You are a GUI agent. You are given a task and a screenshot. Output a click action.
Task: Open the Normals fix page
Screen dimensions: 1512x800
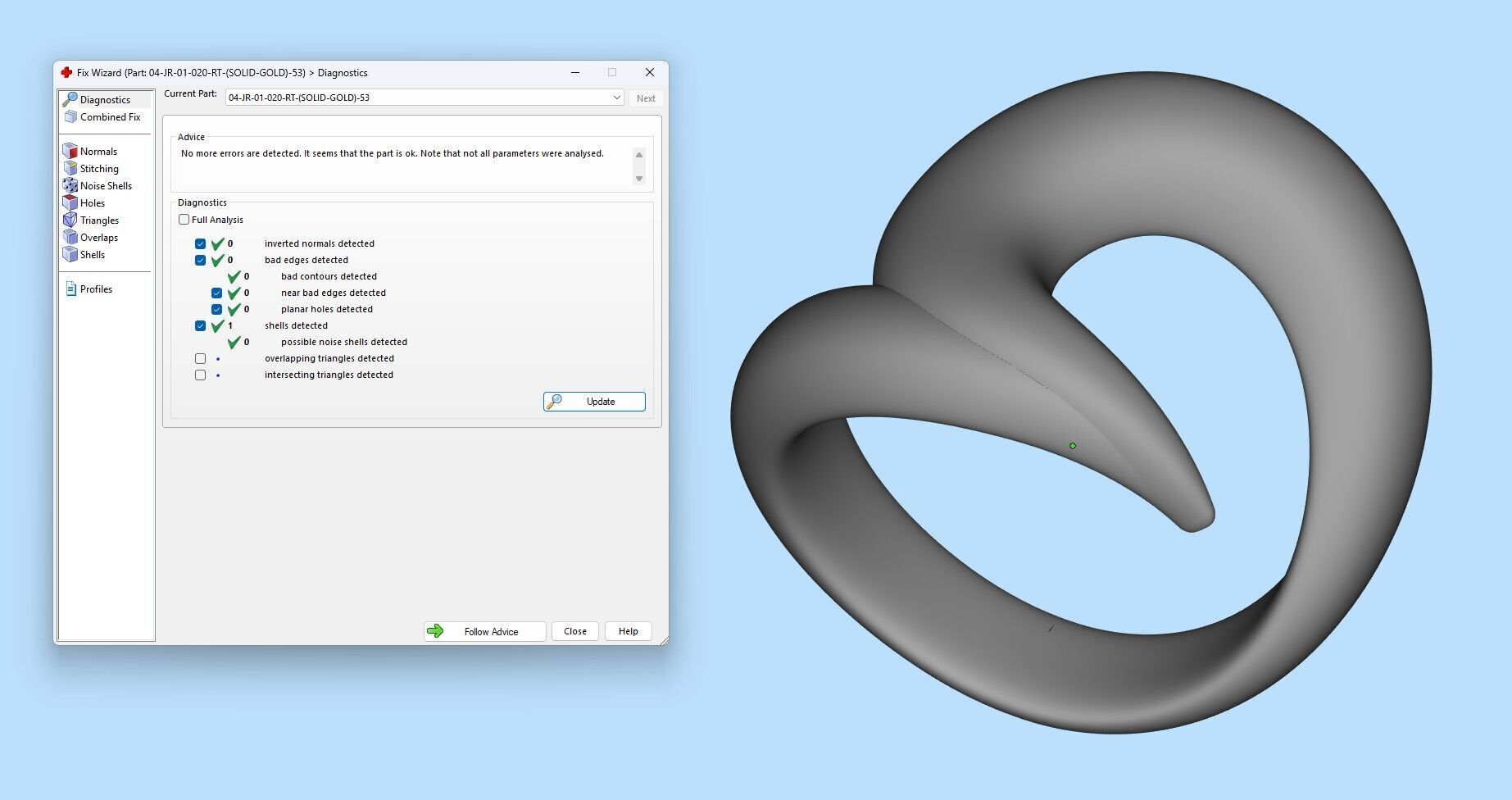click(98, 152)
